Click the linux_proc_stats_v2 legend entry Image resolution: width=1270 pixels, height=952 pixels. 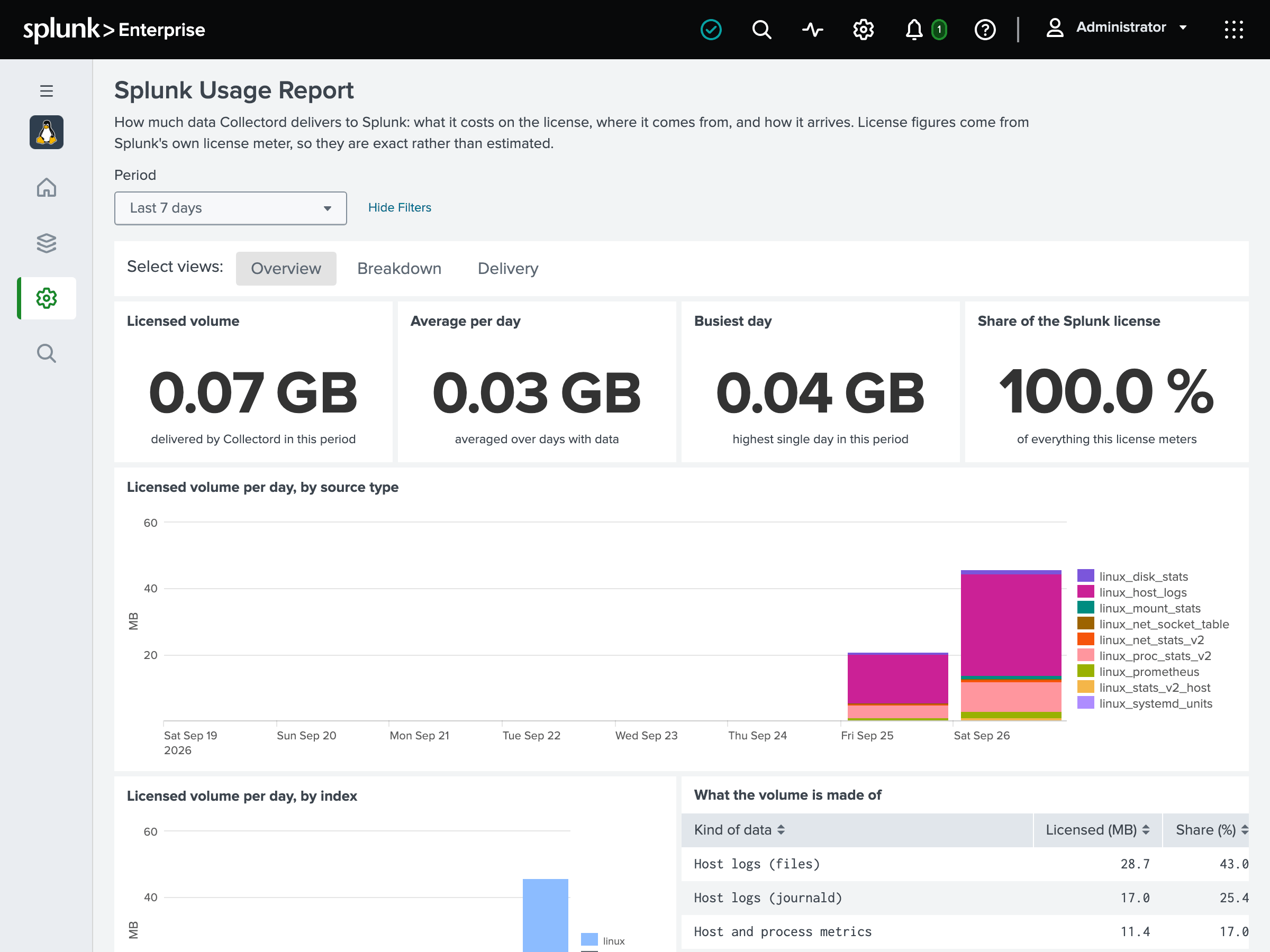tap(1144, 655)
